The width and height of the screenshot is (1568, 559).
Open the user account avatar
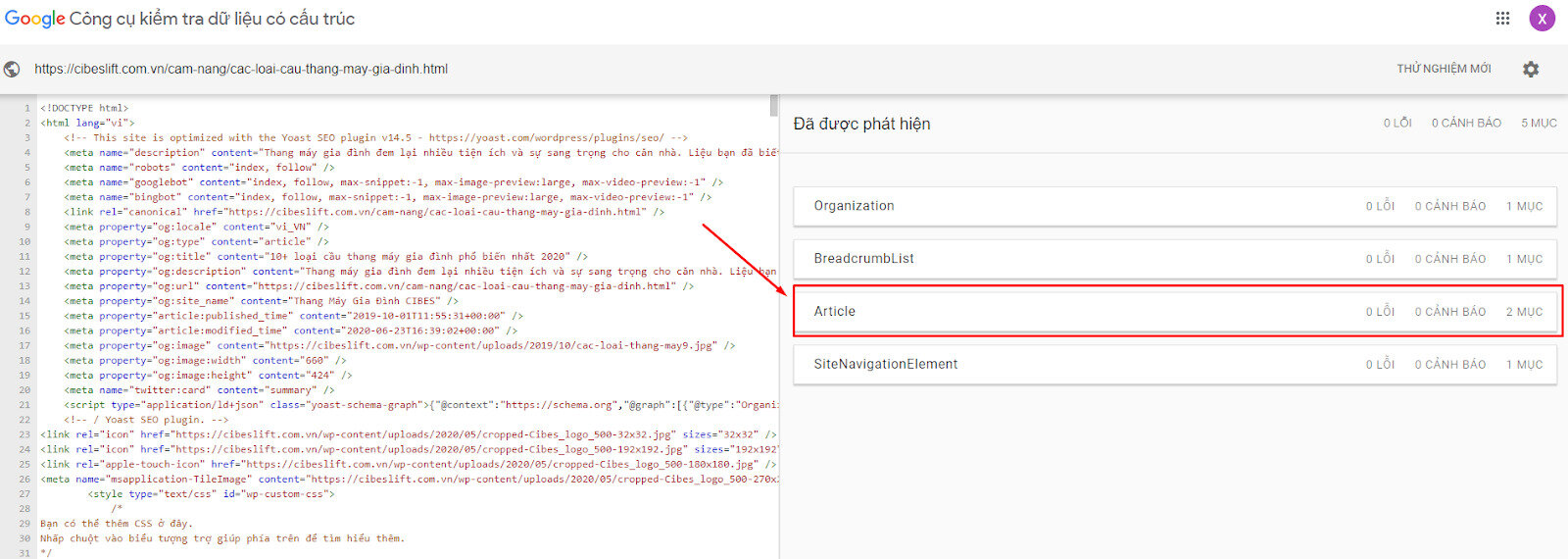pos(1543,18)
